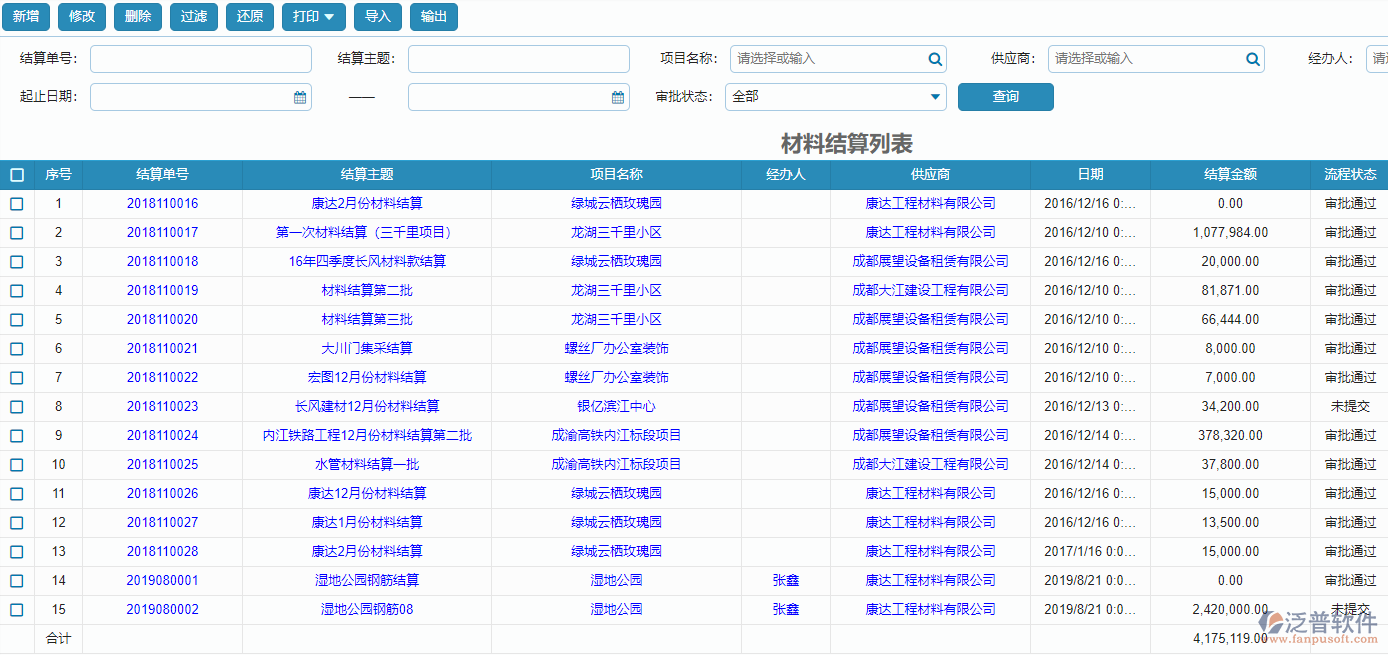Open the end date calendar picker icon
Viewport: 1388px width, 655px height.
click(617, 96)
